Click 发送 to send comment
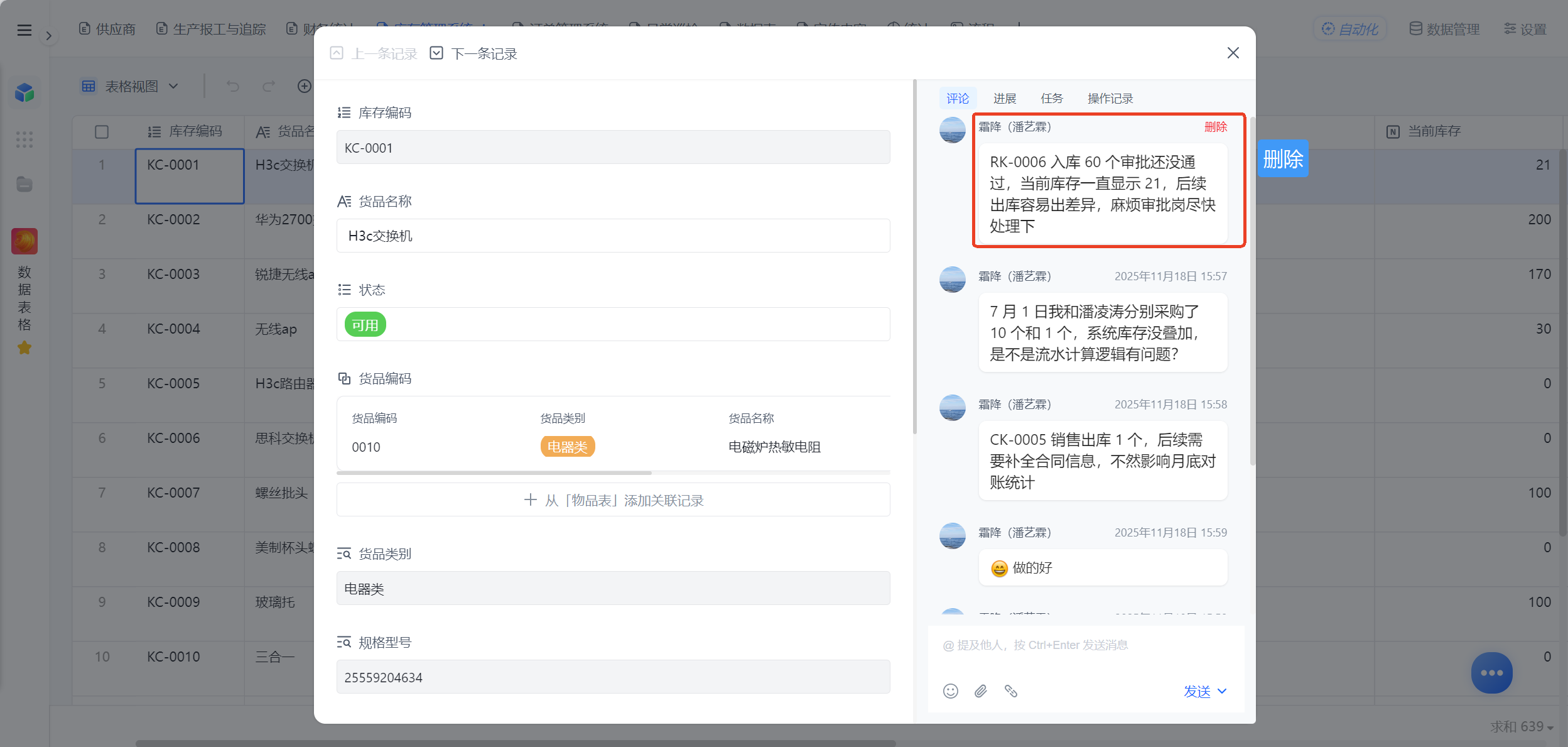 [x=1197, y=691]
